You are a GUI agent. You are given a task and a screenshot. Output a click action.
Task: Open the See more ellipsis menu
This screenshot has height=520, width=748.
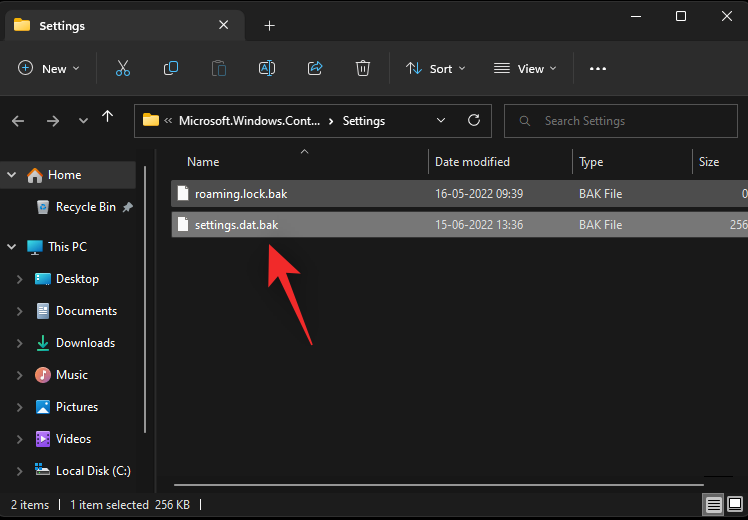[x=598, y=68]
